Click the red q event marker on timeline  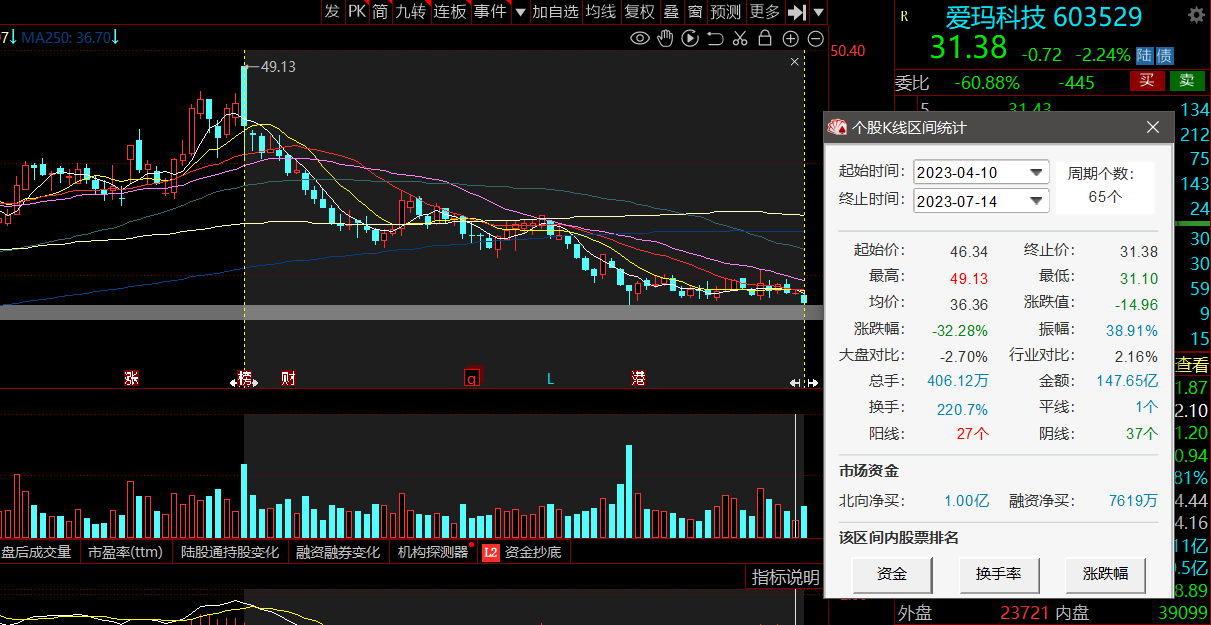click(x=472, y=378)
